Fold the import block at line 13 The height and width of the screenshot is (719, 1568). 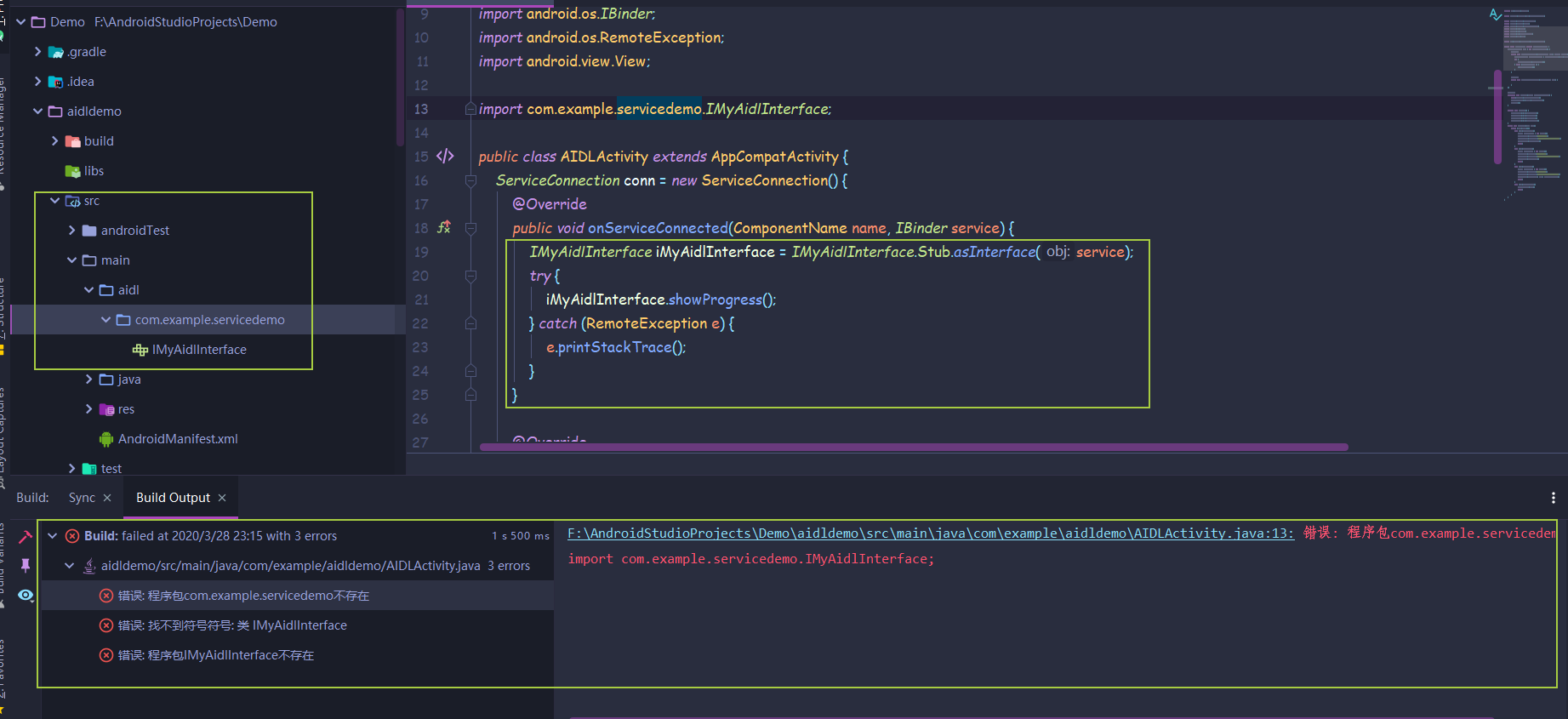470,109
